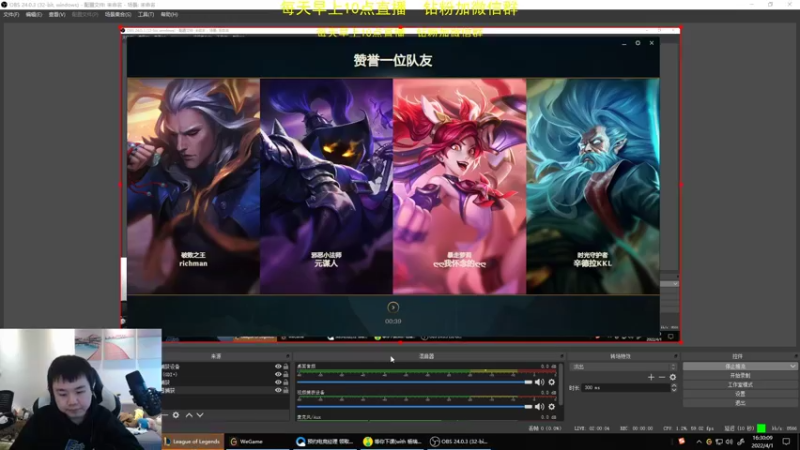
Task: Open the 场景集合(S) menu
Action: coord(118,15)
